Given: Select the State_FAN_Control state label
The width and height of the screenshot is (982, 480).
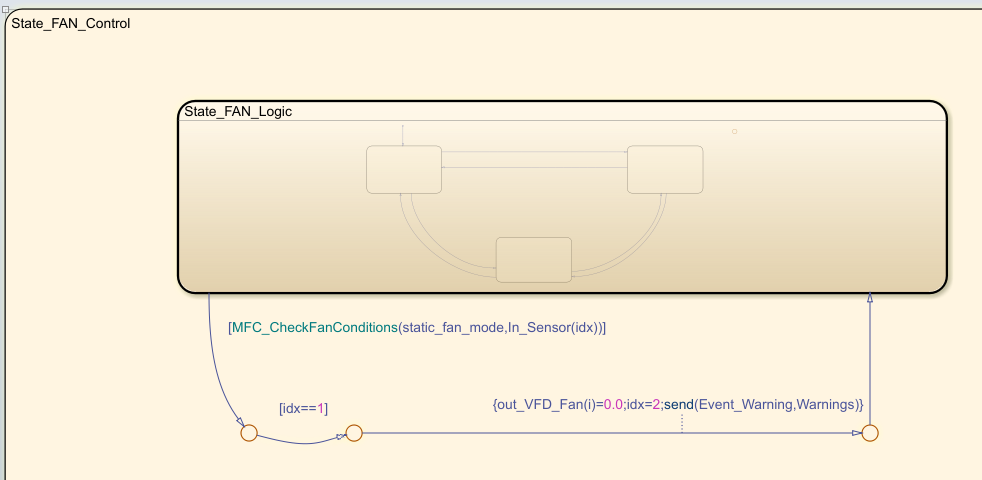Looking at the screenshot, I should click(71, 24).
